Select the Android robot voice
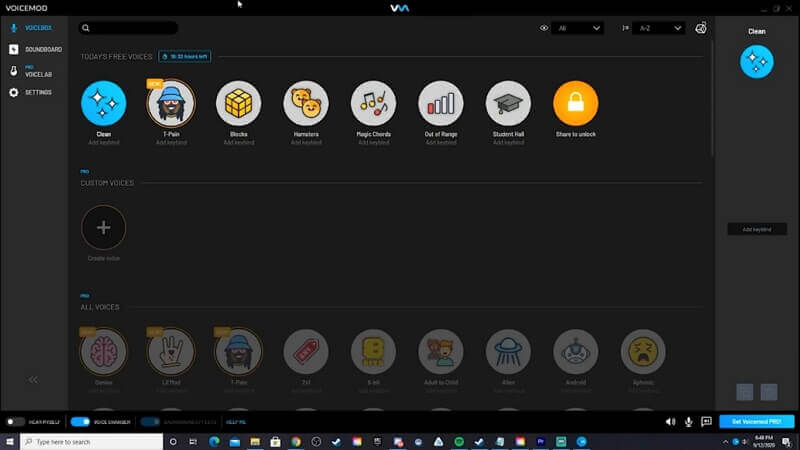 (576, 351)
